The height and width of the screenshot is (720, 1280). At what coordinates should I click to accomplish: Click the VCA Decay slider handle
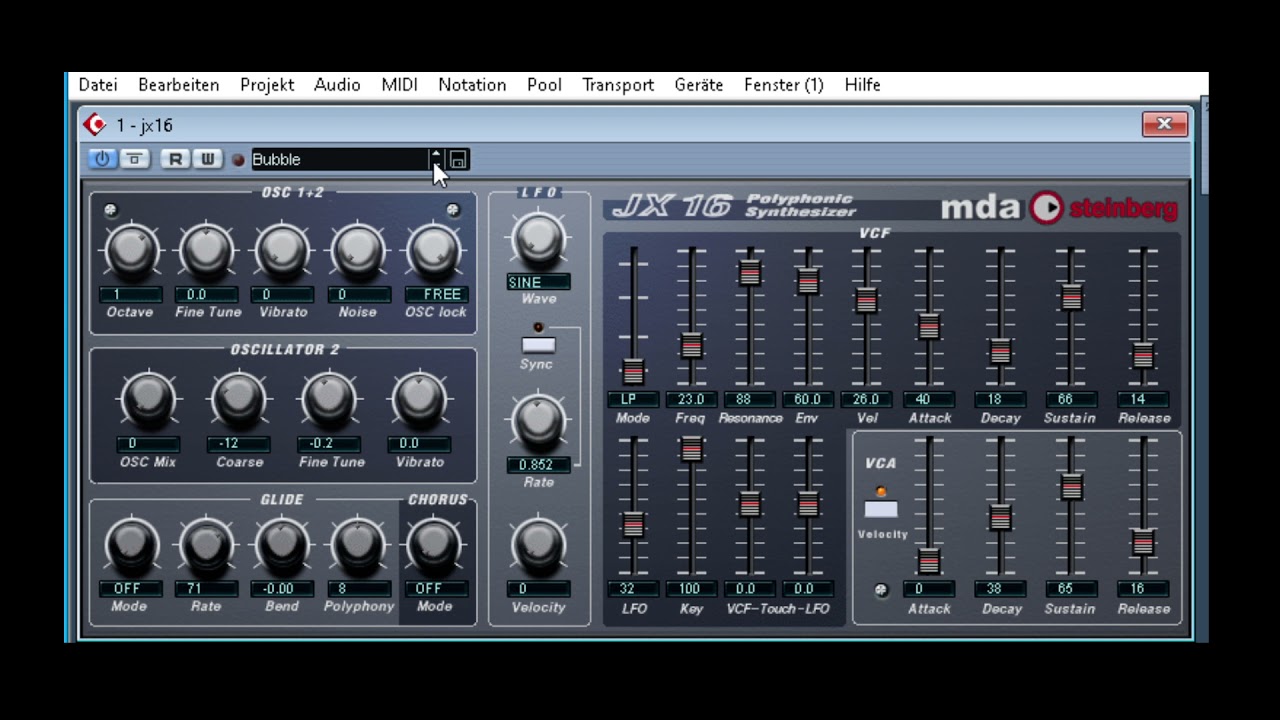1000,518
